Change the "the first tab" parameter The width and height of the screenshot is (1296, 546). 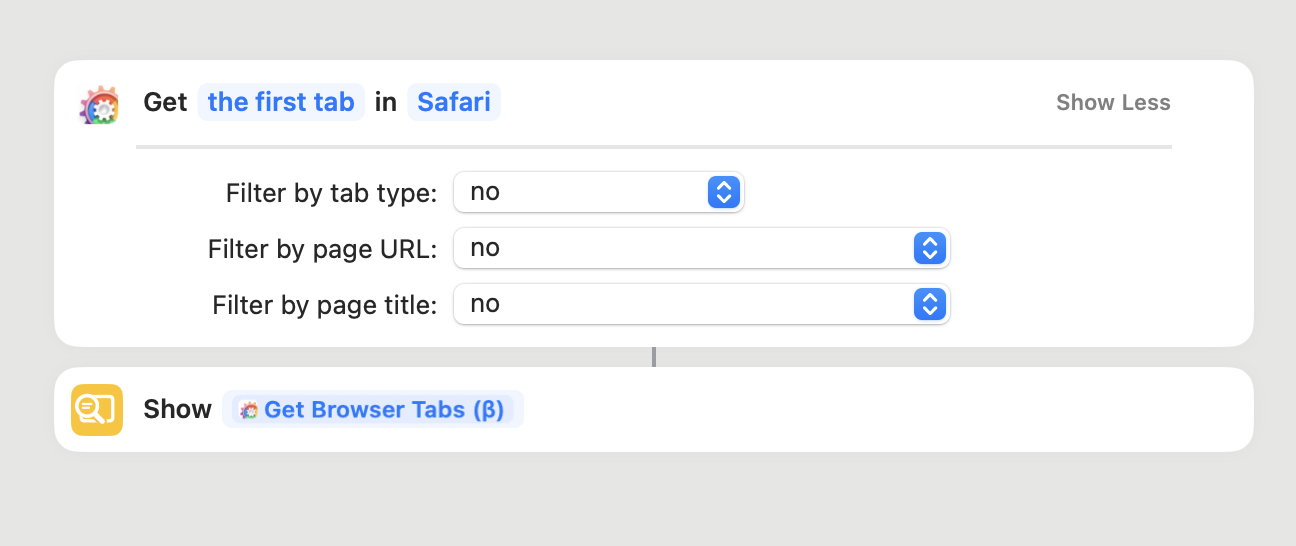(x=281, y=102)
